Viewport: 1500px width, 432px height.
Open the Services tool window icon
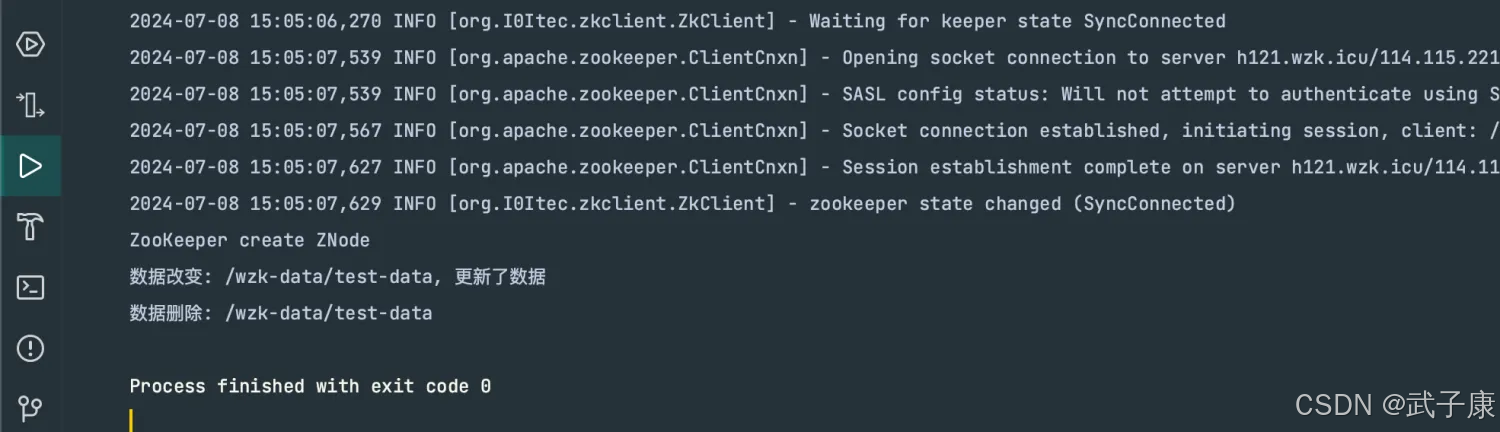pyautogui.click(x=30, y=44)
